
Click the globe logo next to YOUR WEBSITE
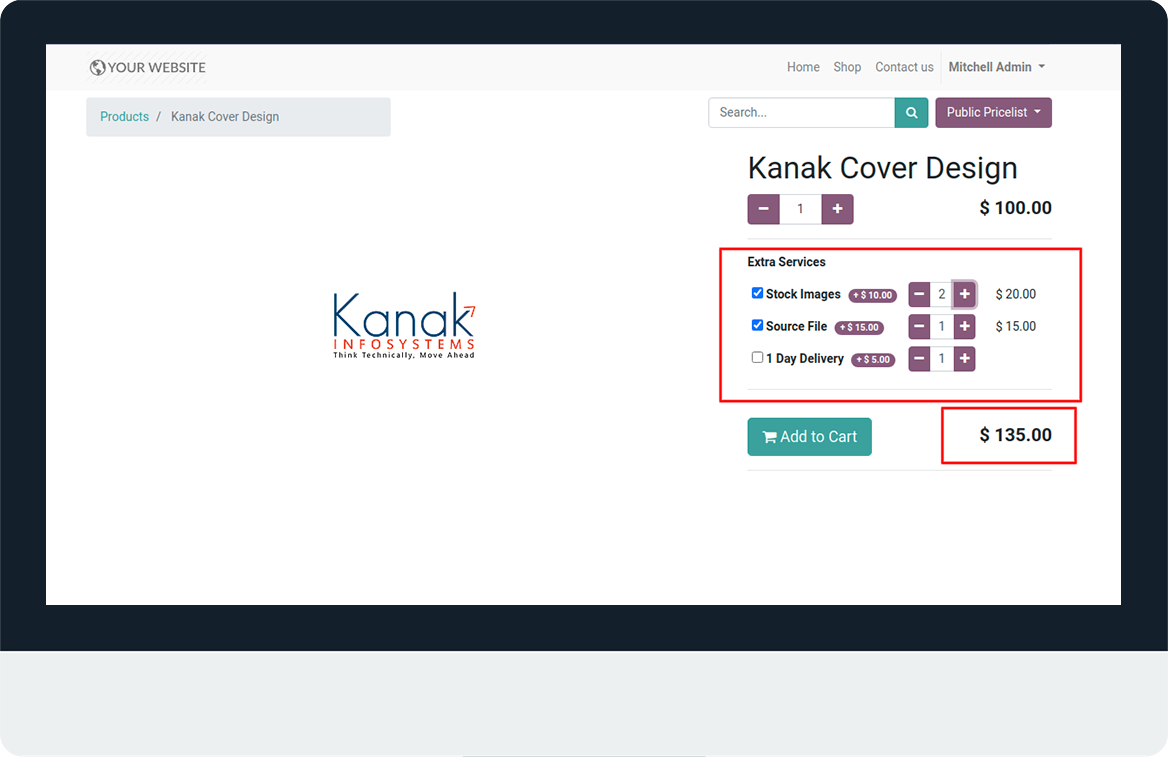tap(97, 68)
